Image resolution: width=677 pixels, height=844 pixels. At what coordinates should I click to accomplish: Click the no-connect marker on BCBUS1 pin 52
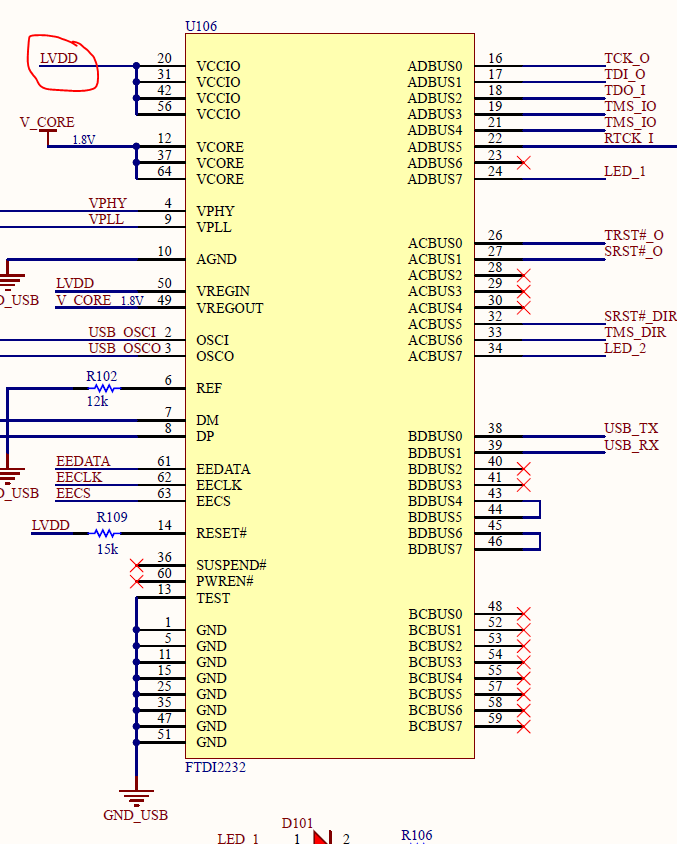pos(524,630)
